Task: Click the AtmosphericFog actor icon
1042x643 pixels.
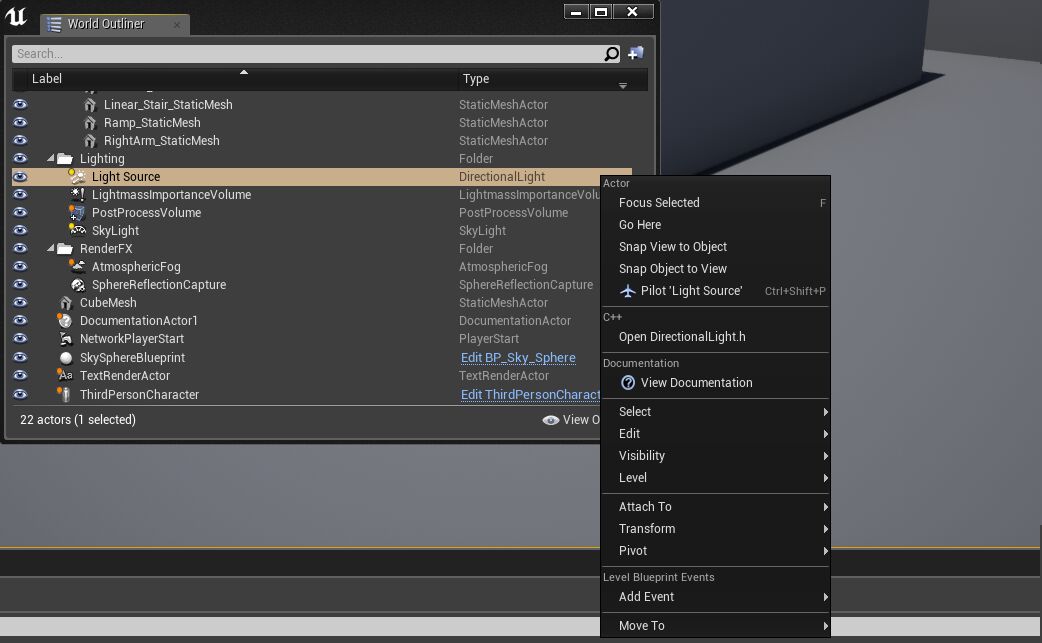Action: (77, 267)
